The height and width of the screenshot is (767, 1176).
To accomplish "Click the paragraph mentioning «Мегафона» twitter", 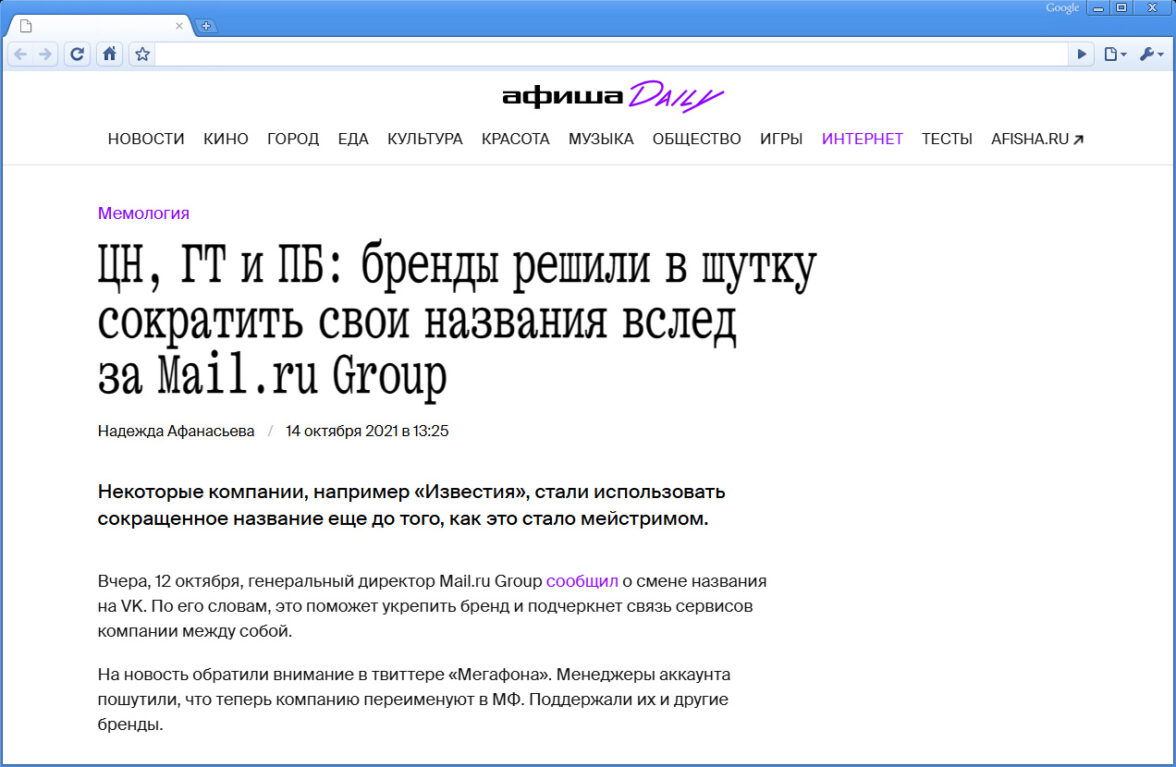I will point(414,700).
